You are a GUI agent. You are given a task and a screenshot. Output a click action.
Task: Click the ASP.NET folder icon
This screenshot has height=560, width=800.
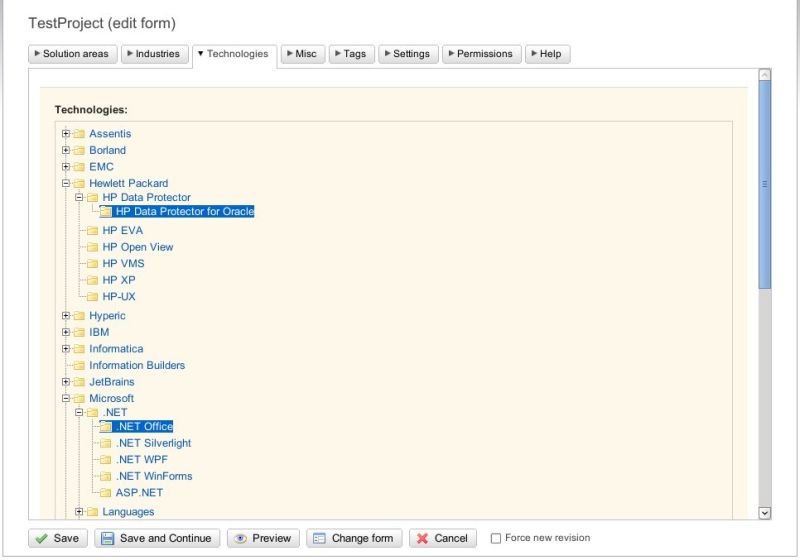[106, 493]
